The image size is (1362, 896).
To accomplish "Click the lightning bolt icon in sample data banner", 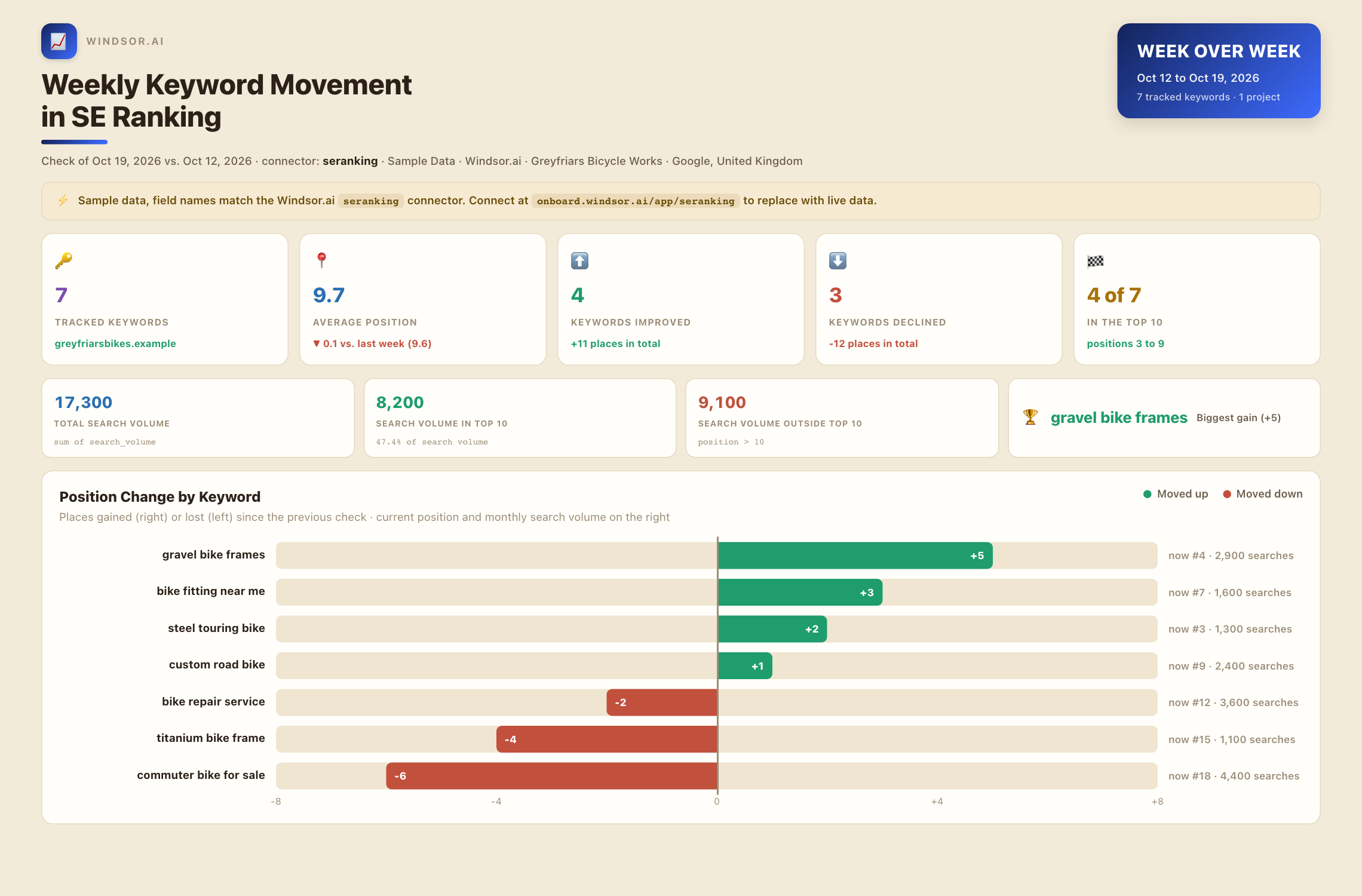I will pos(63,201).
